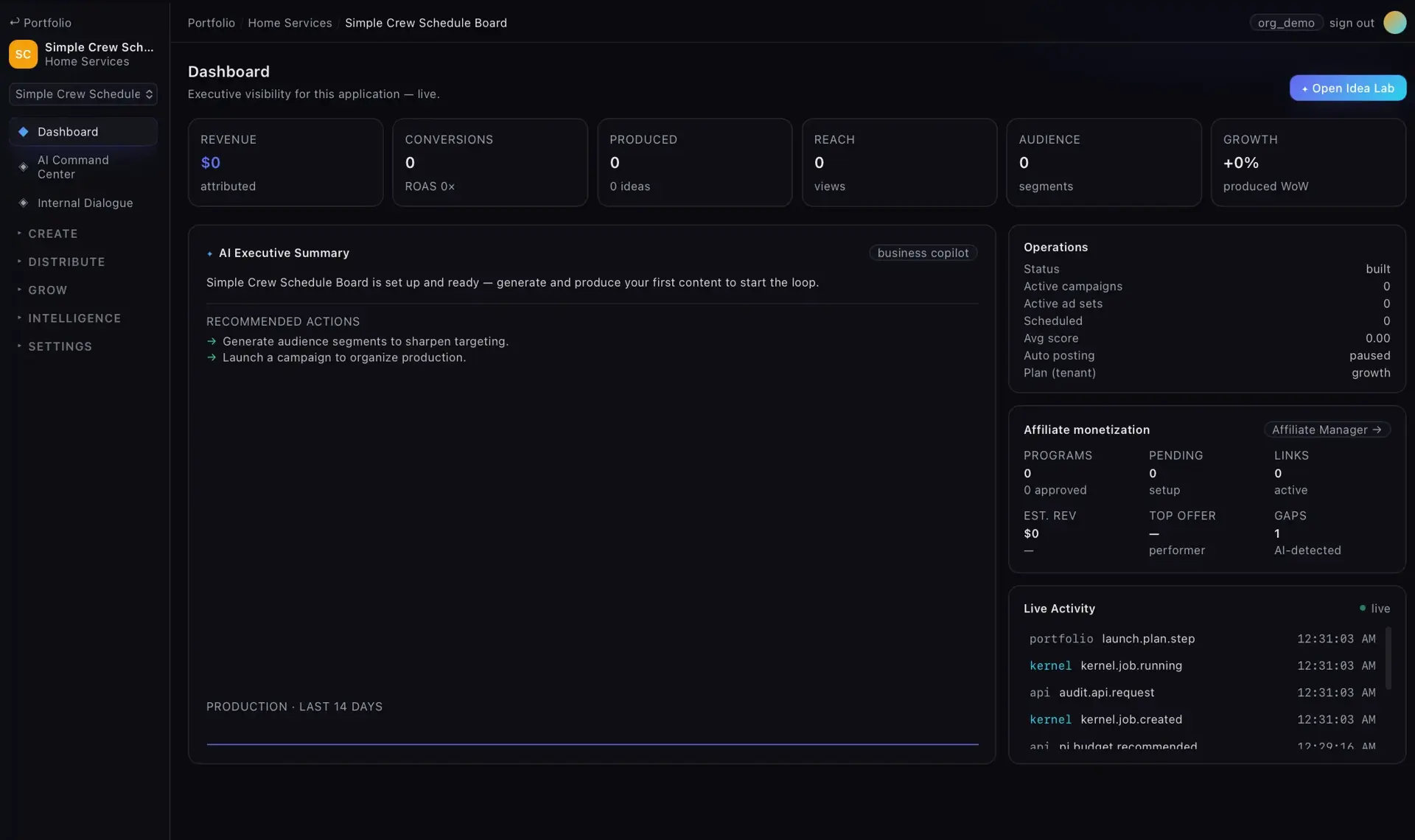Click the back arrow next to Portfolio
This screenshot has width=1415, height=840.
14,22
